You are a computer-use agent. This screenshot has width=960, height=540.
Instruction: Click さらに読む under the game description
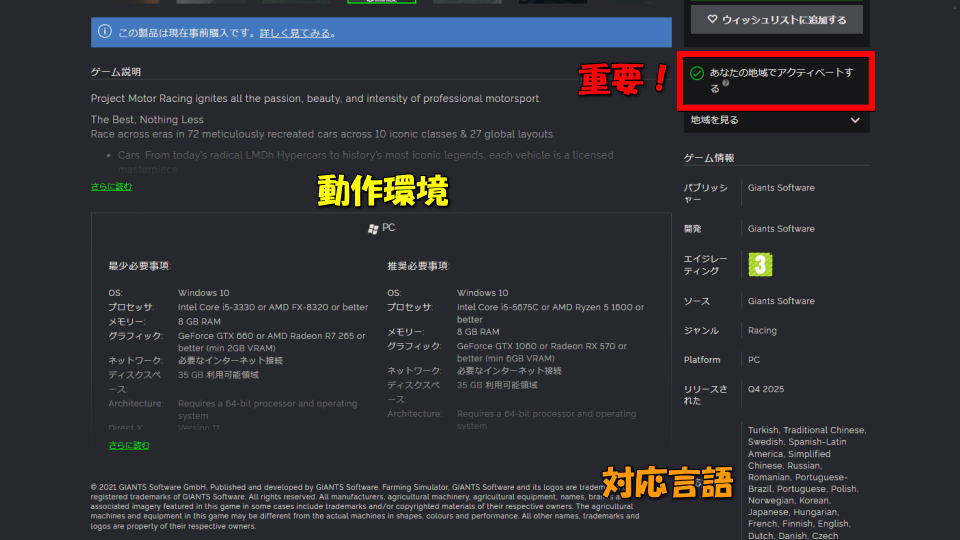click(x=111, y=186)
